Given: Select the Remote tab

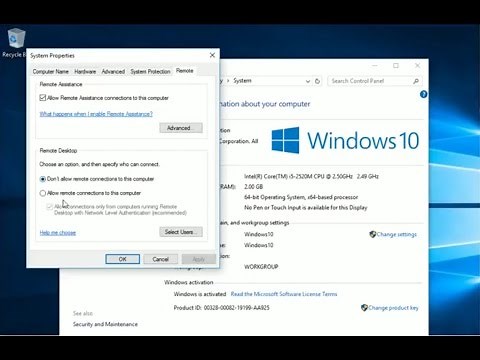Looking at the screenshot, I should [185, 71].
